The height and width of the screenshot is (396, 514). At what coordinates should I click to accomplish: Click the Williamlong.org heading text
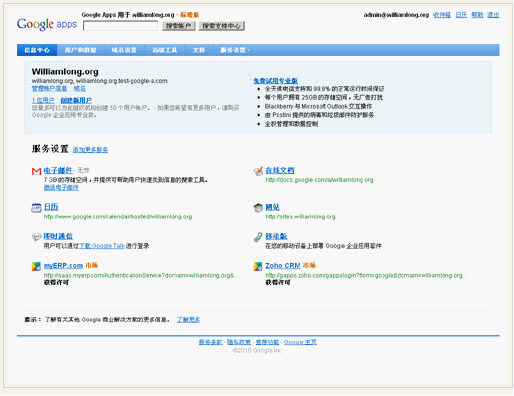click(x=65, y=72)
